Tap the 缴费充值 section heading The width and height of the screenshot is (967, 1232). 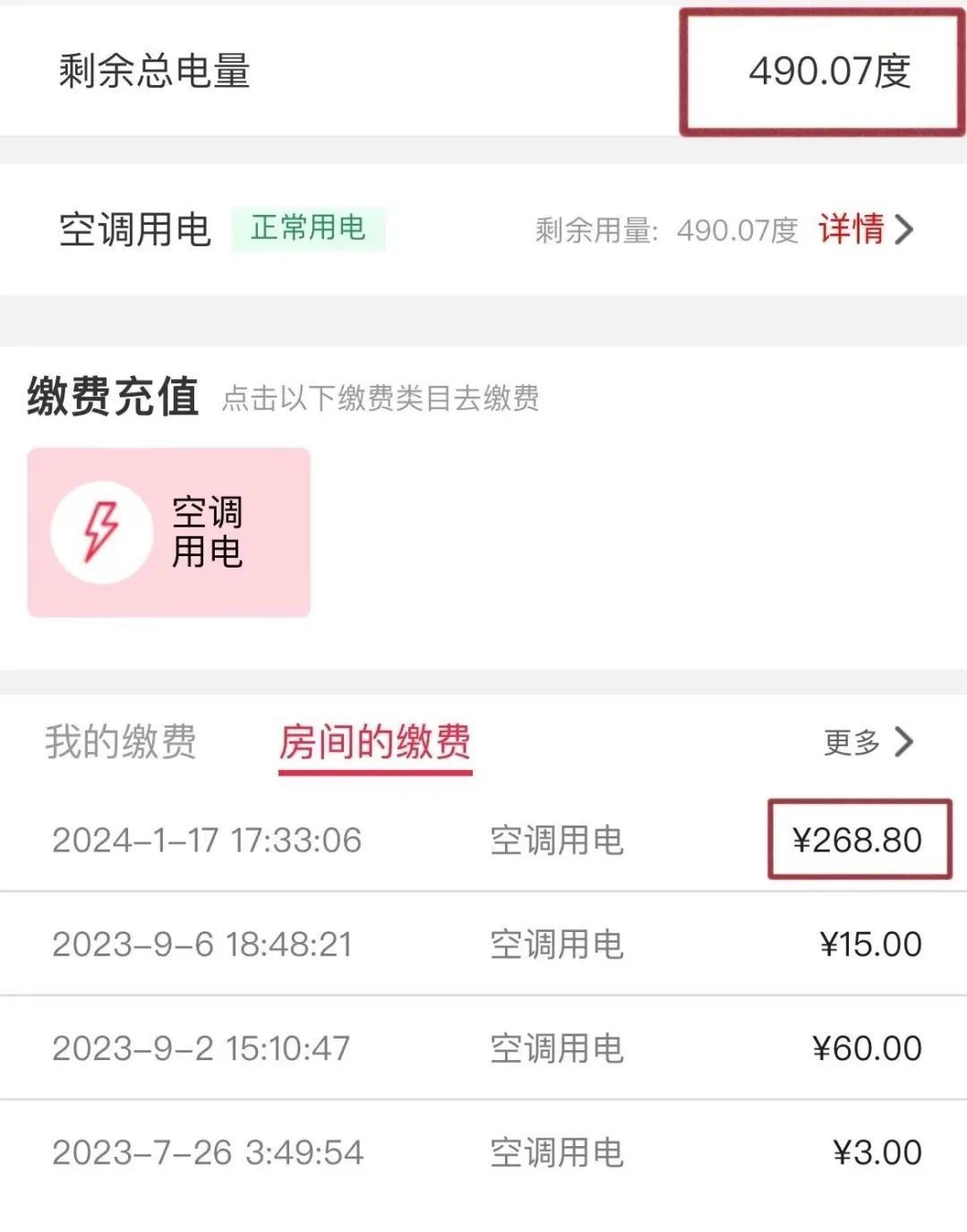pos(113,397)
